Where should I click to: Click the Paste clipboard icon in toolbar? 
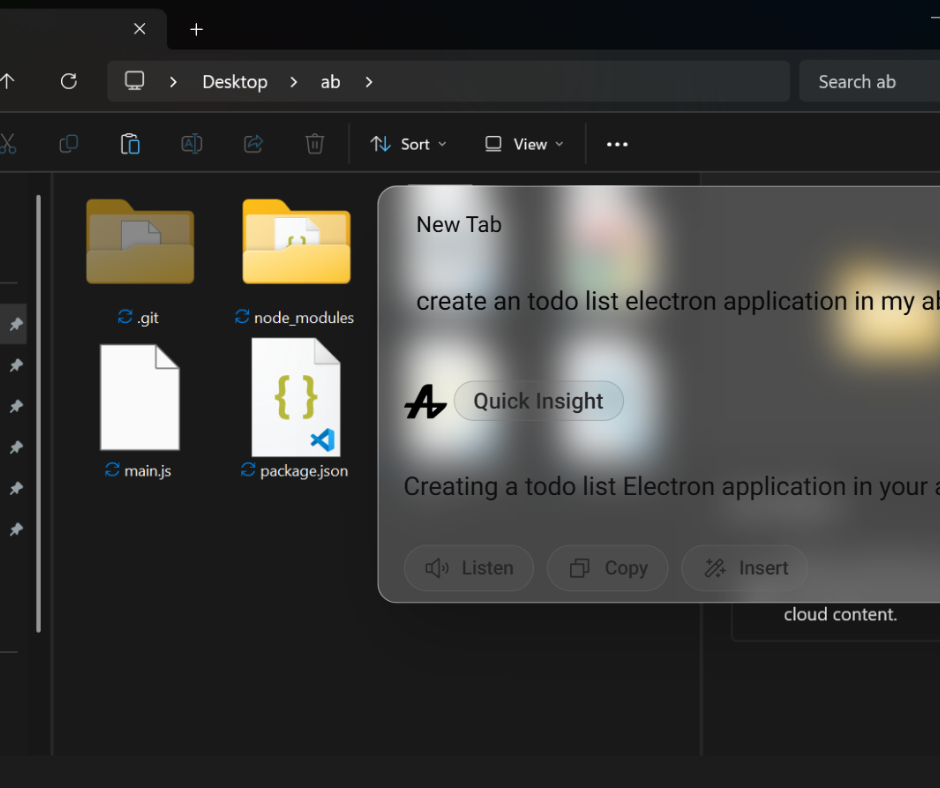[130, 144]
